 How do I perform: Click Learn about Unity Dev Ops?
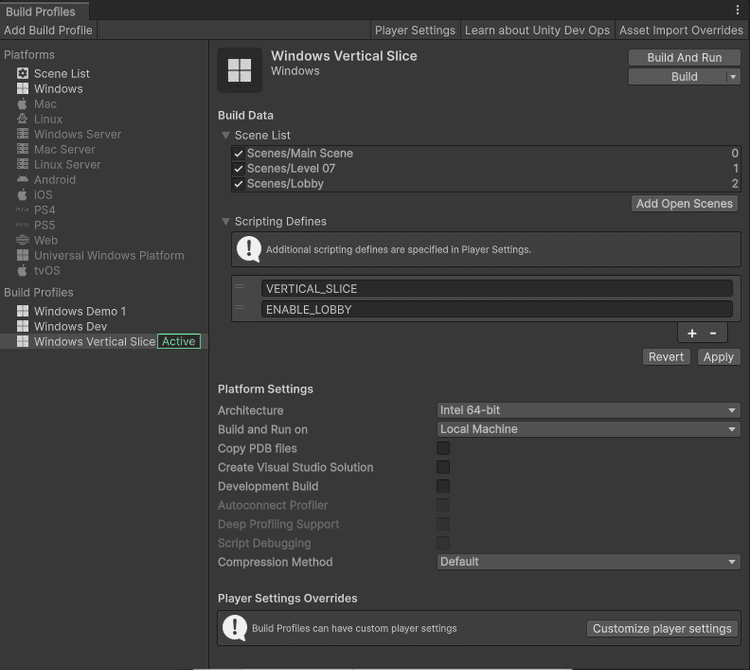[x=537, y=30]
